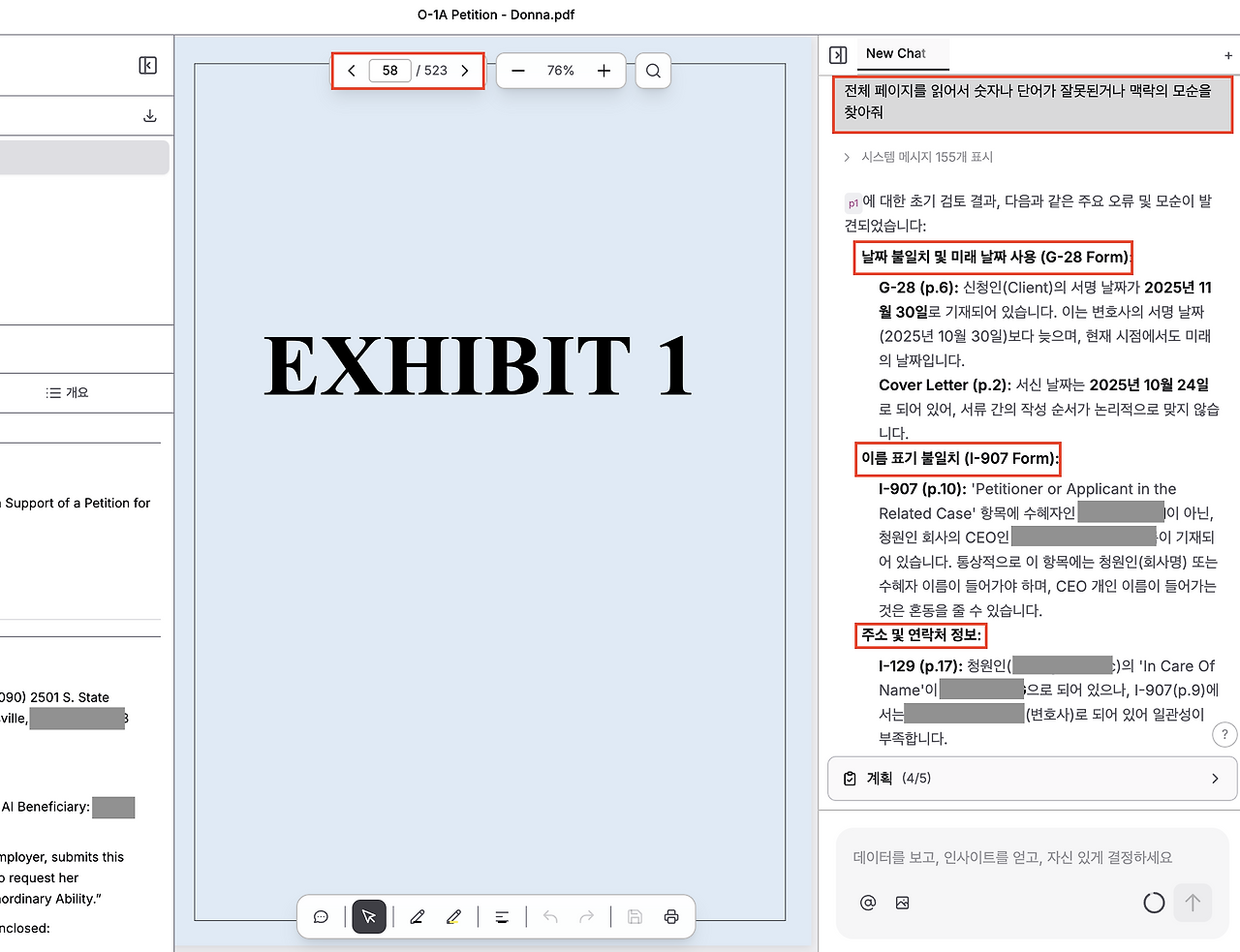
Task: Expand the 계획 (4/5) plan panel
Action: pyautogui.click(x=1032, y=778)
